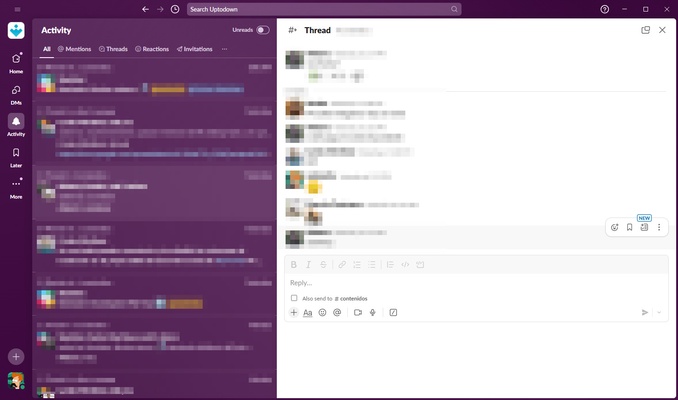This screenshot has height=400, width=678.
Task: Open thread in a new window
Action: [645, 30]
